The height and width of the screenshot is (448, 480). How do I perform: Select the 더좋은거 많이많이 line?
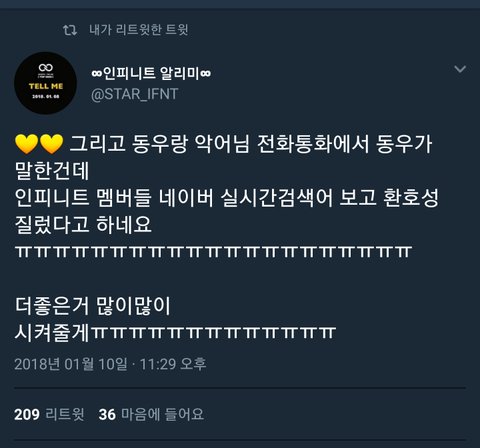[93, 306]
